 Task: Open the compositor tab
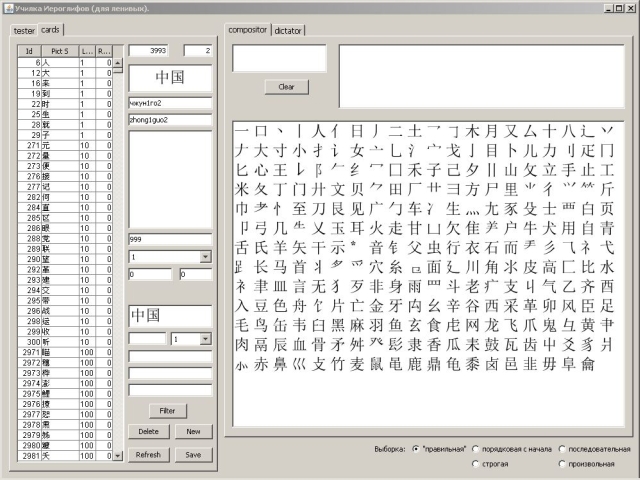(248, 30)
